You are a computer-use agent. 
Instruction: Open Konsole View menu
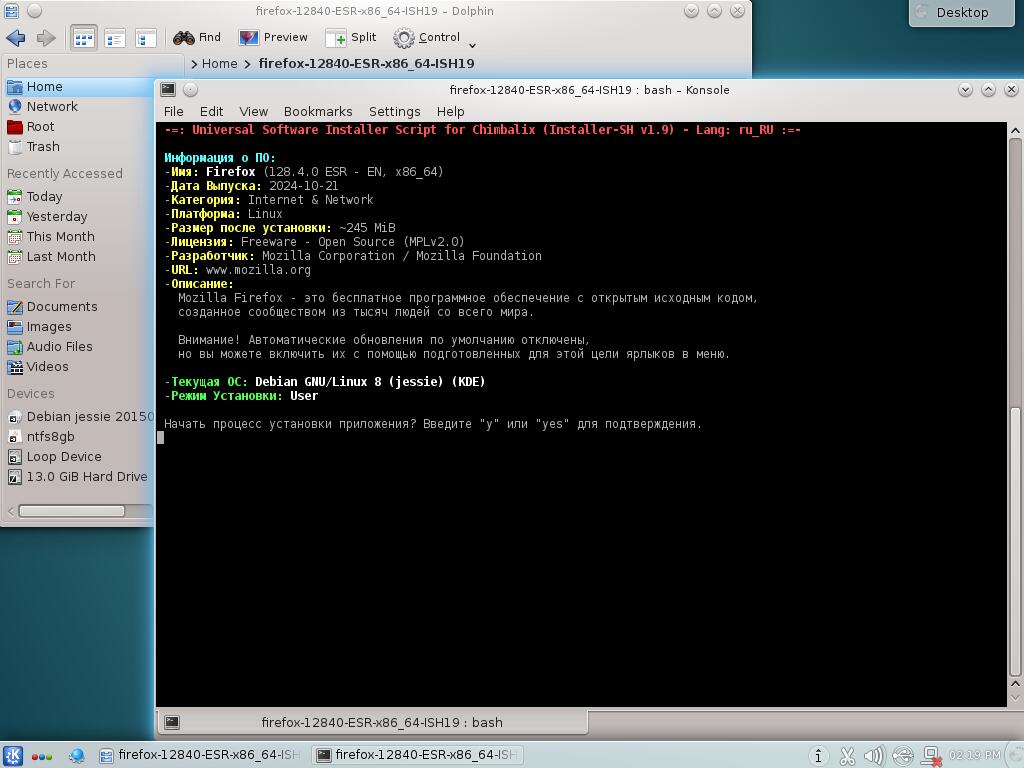253,112
